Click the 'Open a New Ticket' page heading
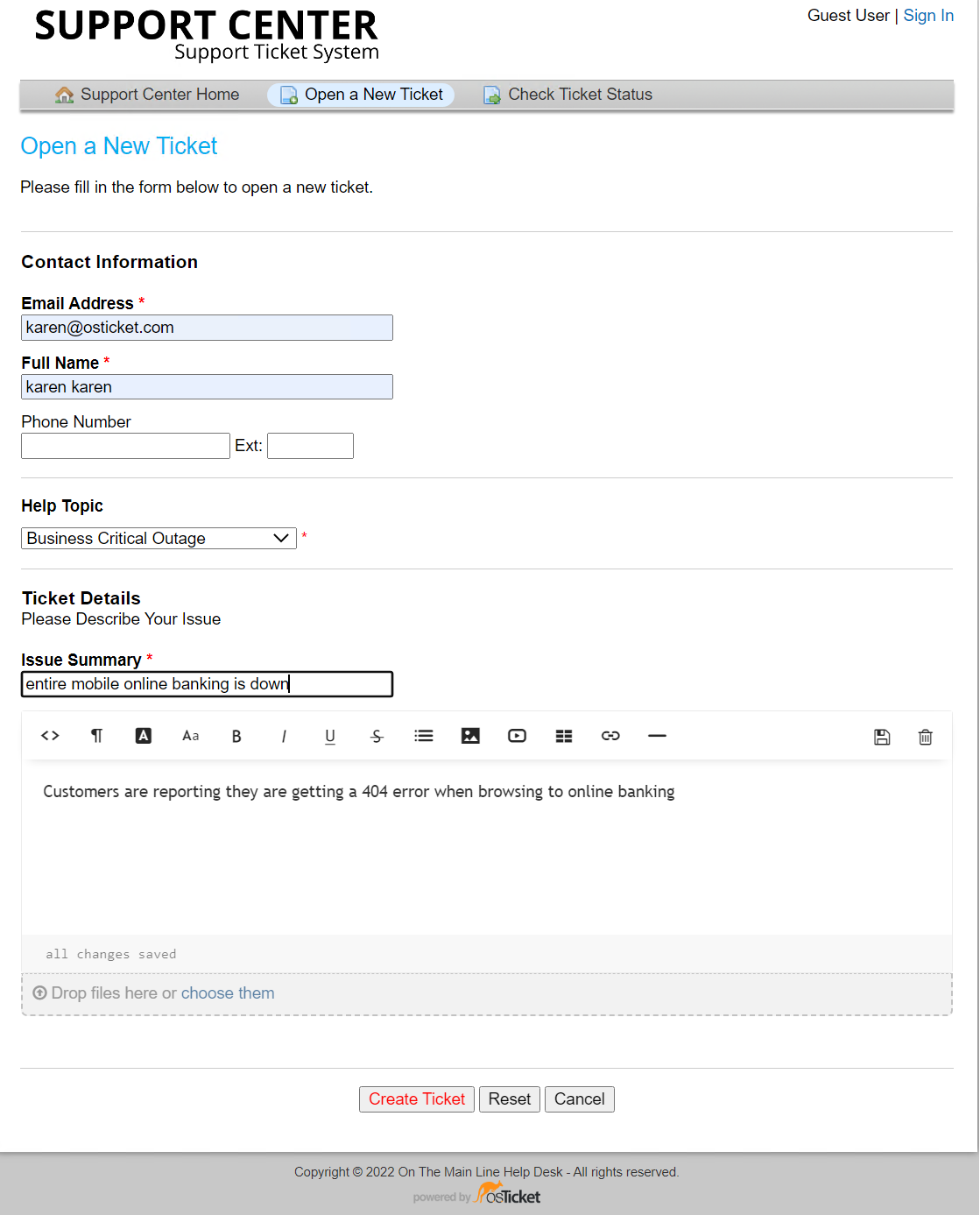This screenshot has width=980, height=1215. (x=119, y=146)
